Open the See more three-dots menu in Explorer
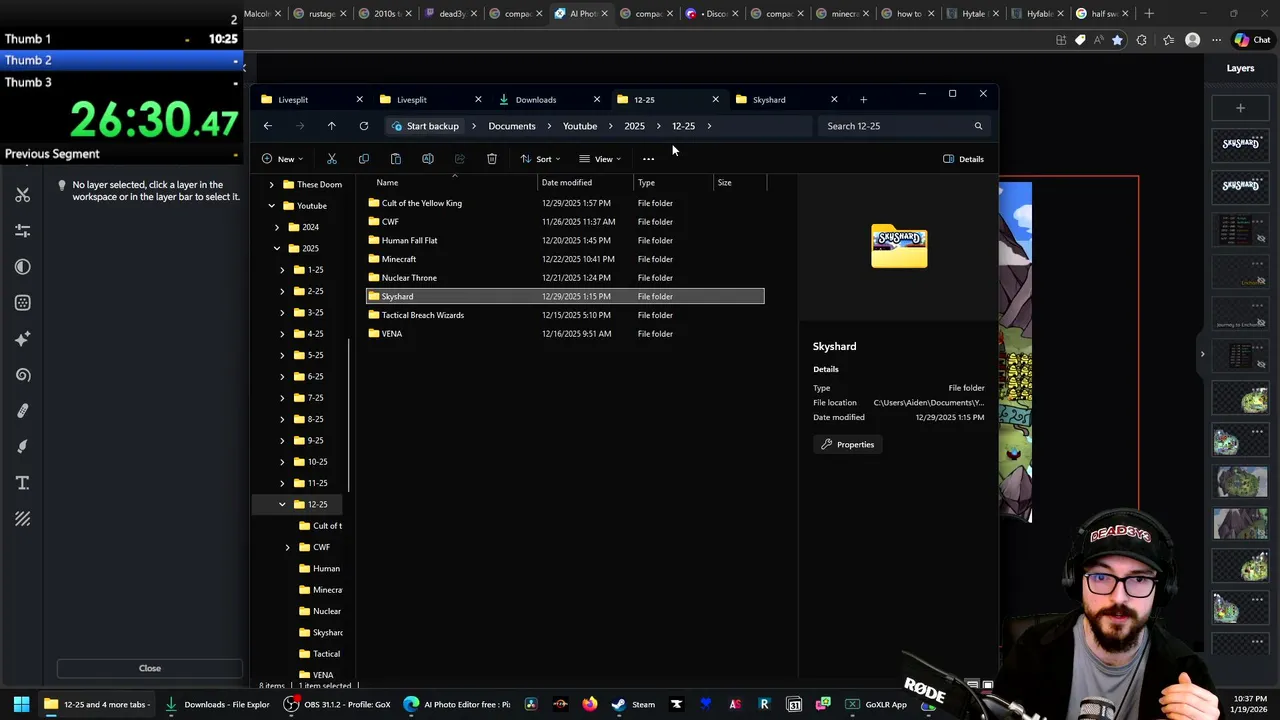This screenshot has width=1280, height=720. (x=648, y=159)
